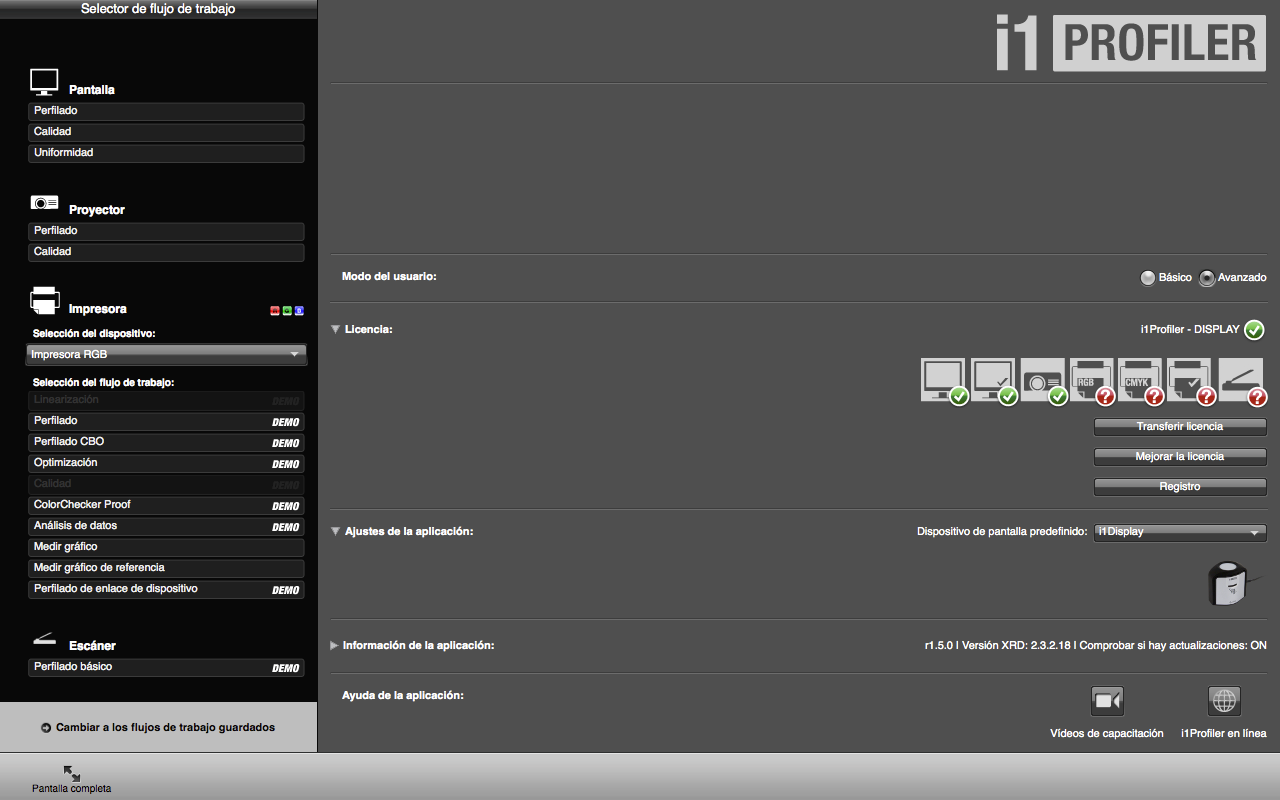Select Básico user mode
The width and height of the screenshot is (1280, 800).
pos(1148,278)
